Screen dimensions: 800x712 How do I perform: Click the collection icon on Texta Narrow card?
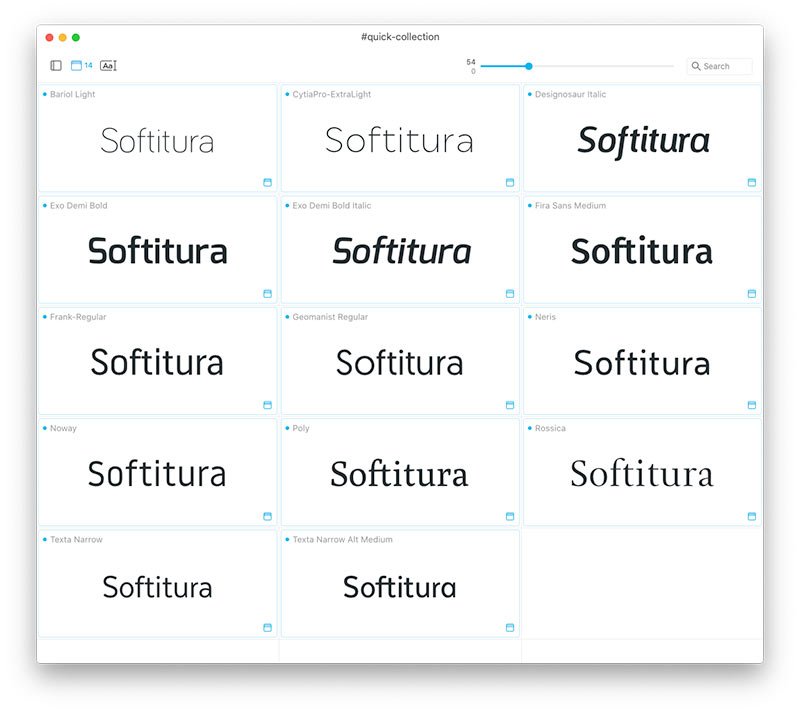(x=267, y=627)
